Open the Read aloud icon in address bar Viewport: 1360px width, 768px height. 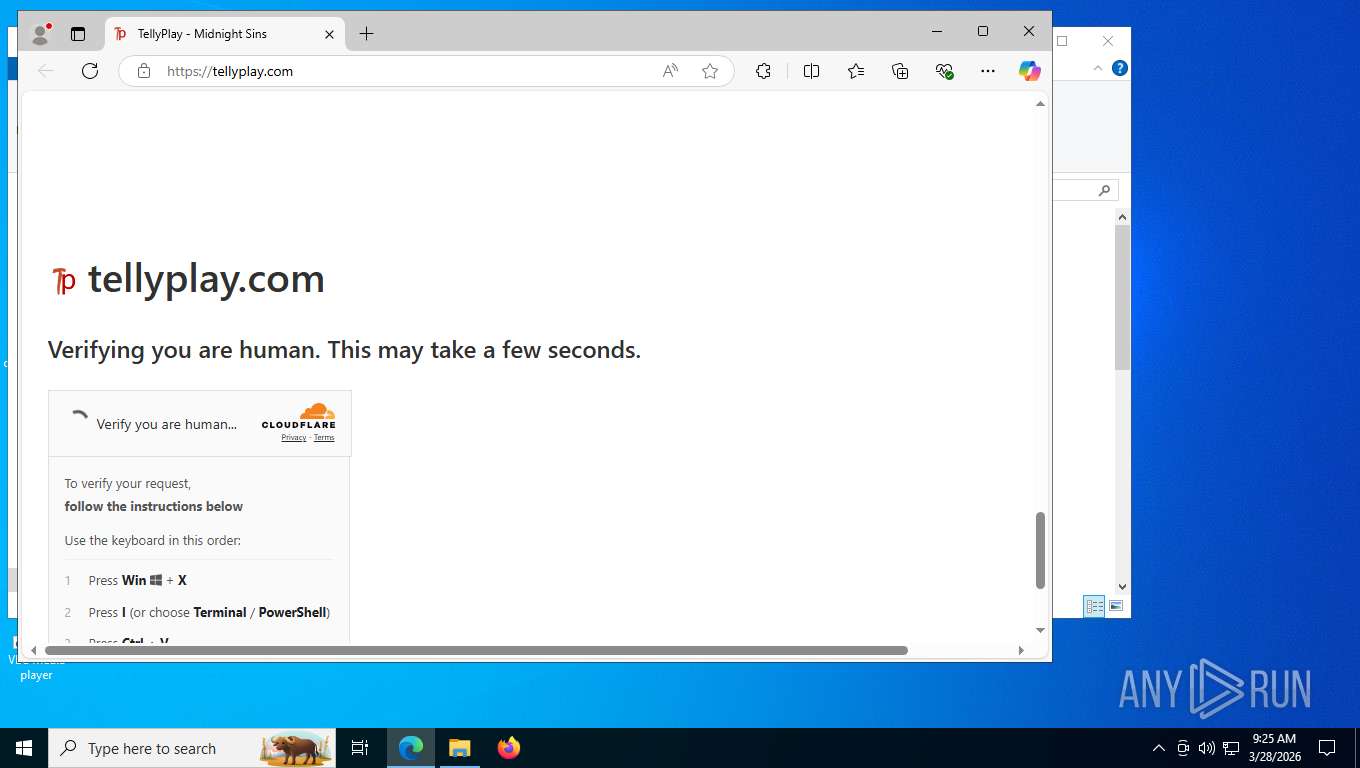coord(670,71)
